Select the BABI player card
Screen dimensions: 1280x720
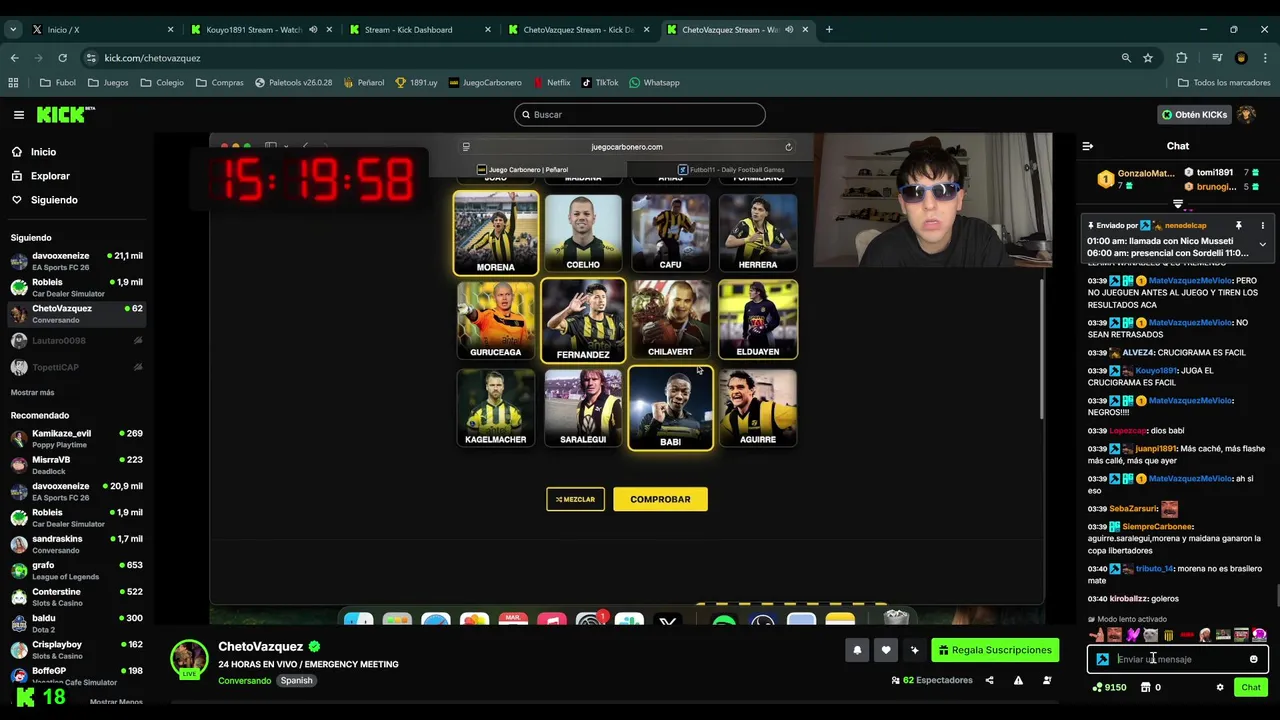[x=670, y=408]
